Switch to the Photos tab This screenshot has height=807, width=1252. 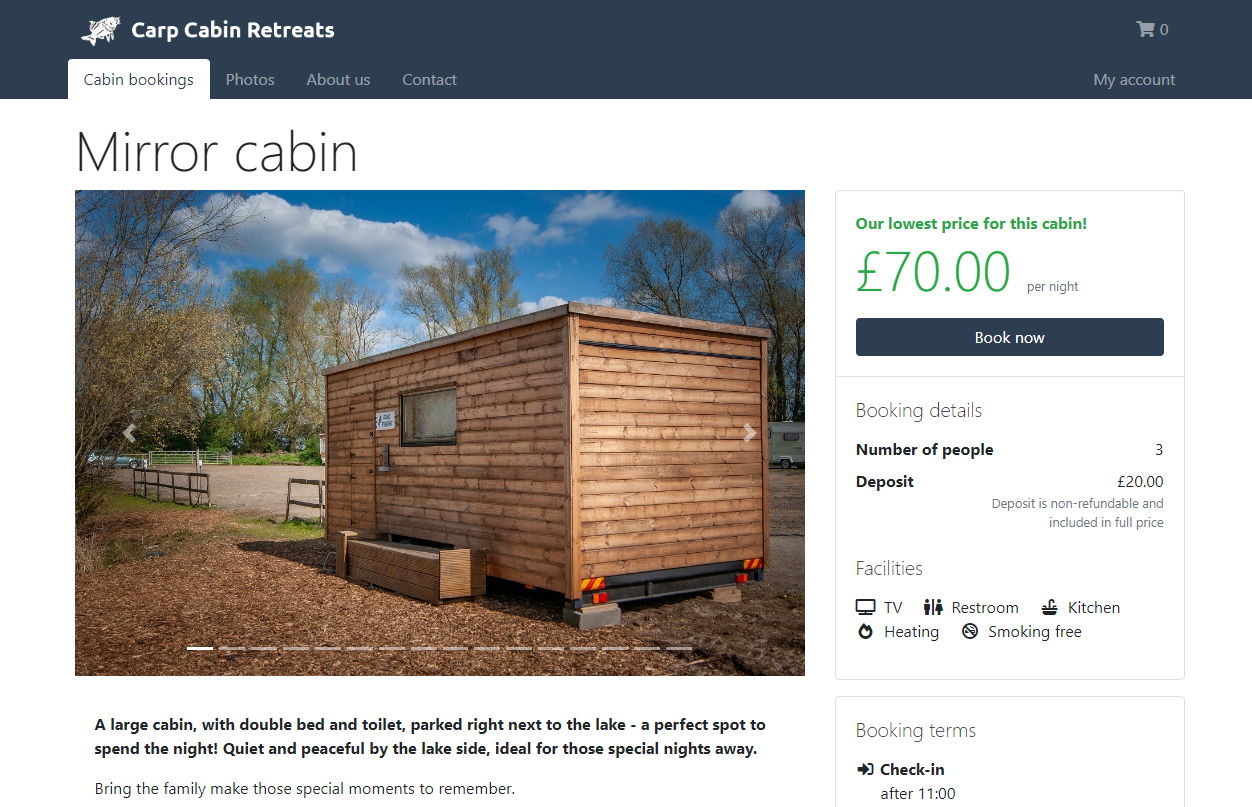250,79
